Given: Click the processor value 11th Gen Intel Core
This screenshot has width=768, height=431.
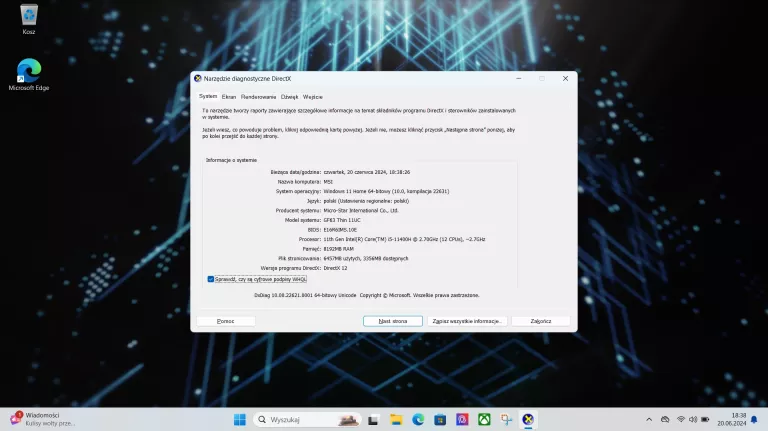Looking at the screenshot, I should click(x=405, y=239).
